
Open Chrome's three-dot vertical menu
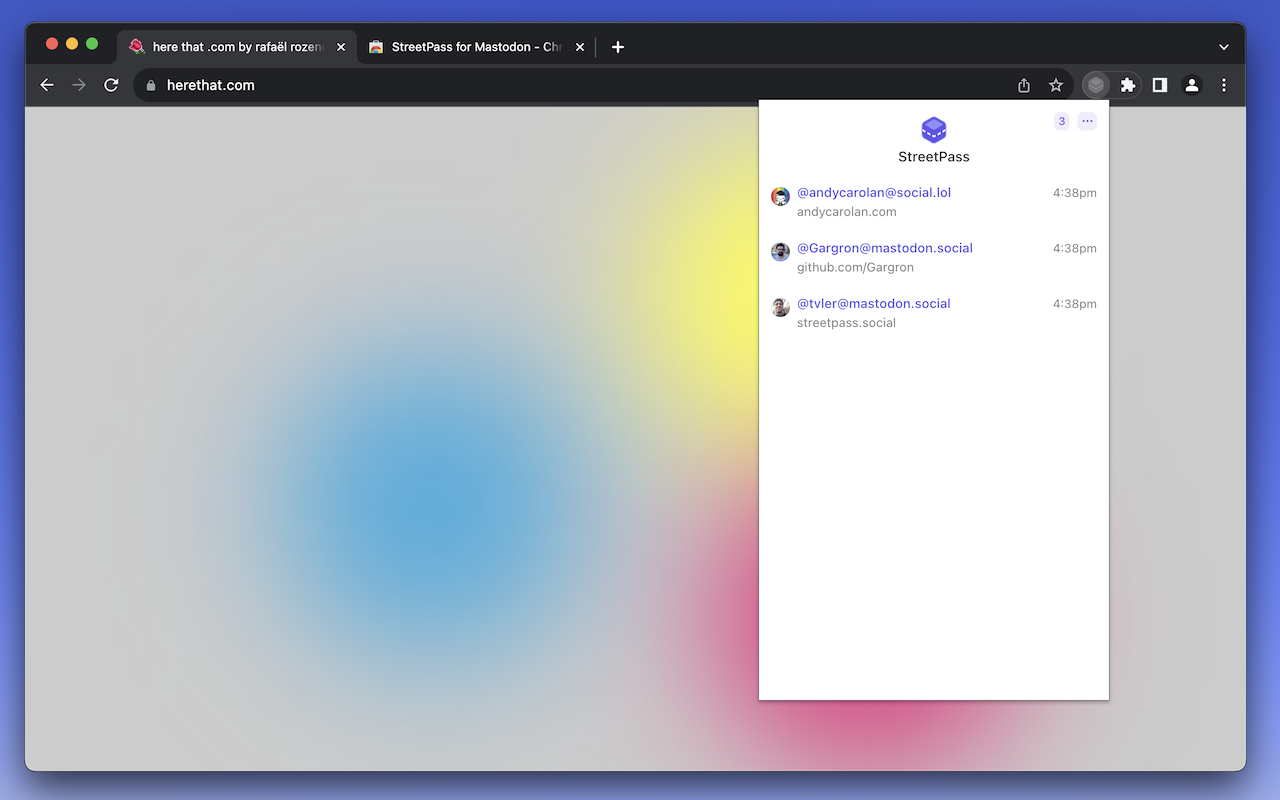[1224, 85]
